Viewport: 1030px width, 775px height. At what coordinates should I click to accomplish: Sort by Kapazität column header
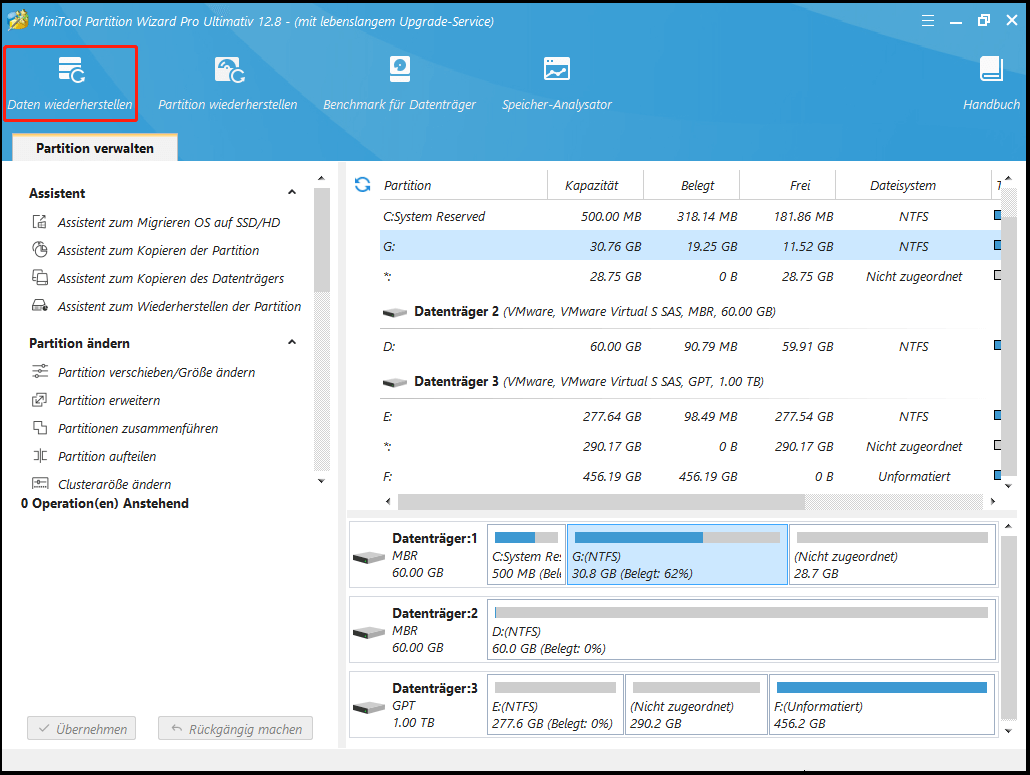[595, 185]
